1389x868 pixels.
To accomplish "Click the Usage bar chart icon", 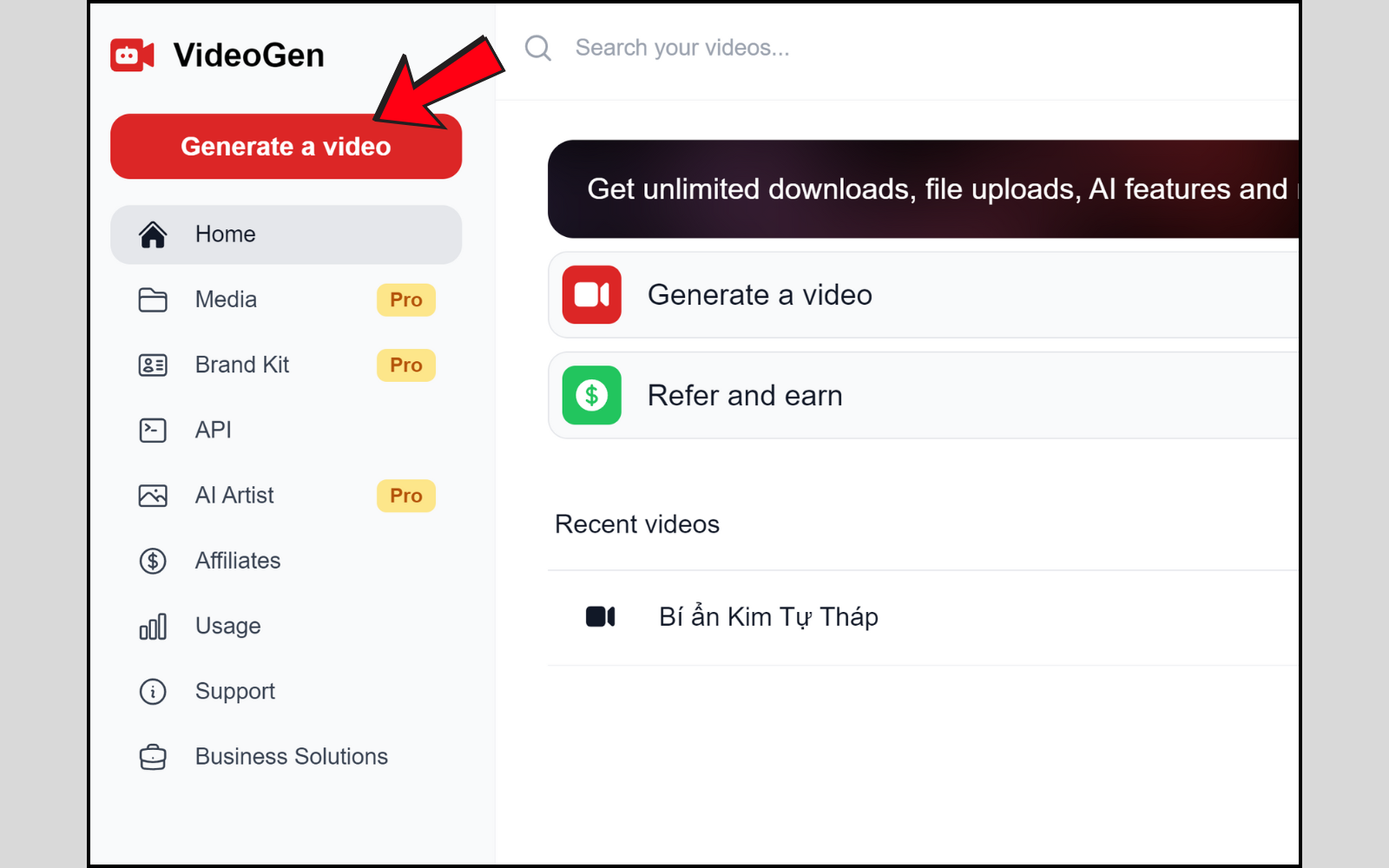I will (x=153, y=626).
